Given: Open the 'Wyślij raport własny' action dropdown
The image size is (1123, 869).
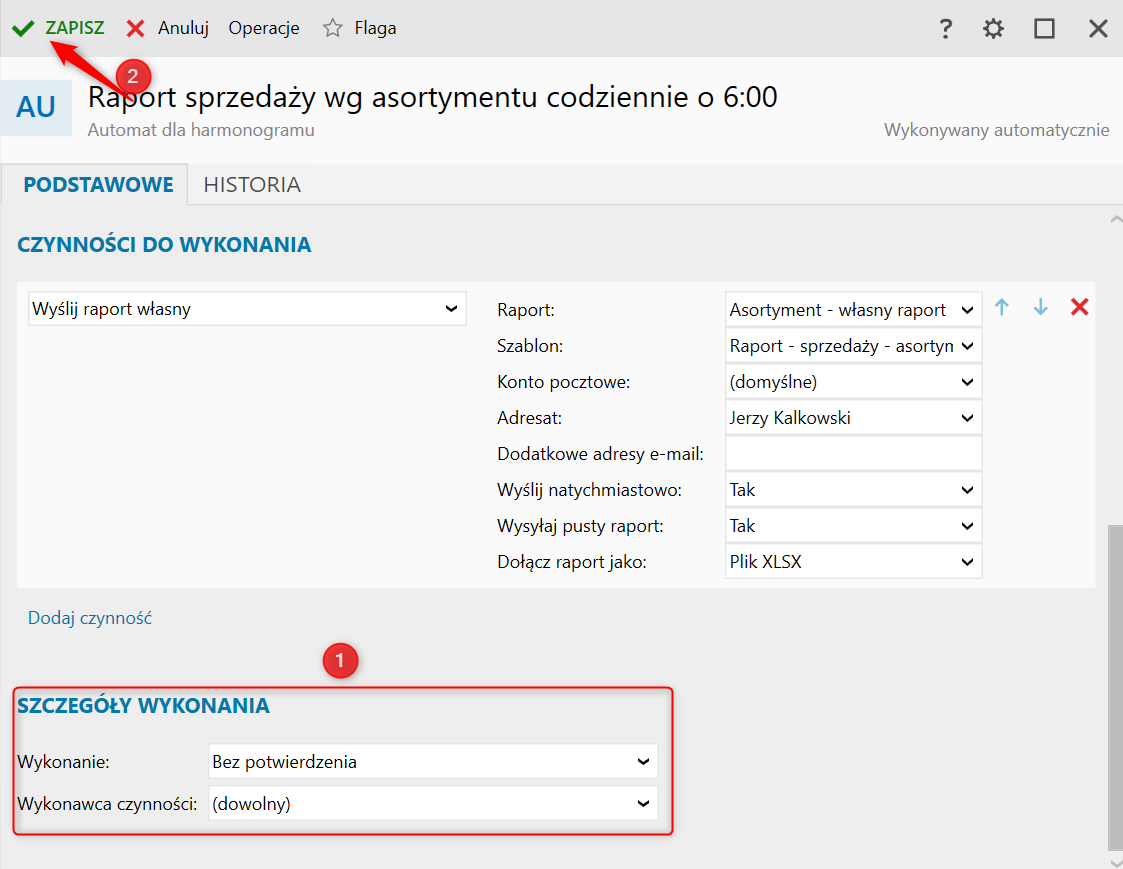Looking at the screenshot, I should coord(247,309).
